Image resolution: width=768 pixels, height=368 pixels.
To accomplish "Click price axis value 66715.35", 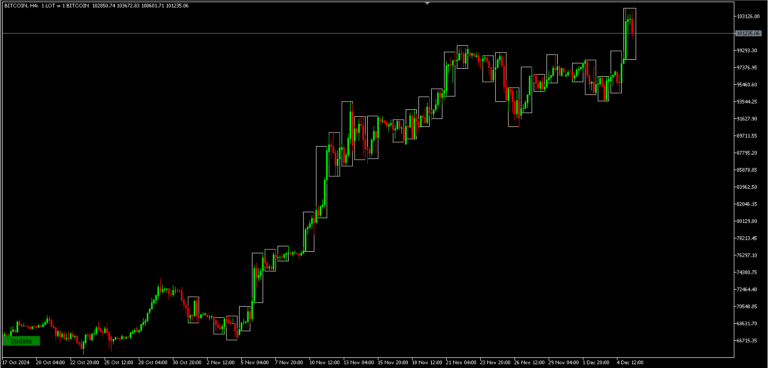I will click(747, 341).
